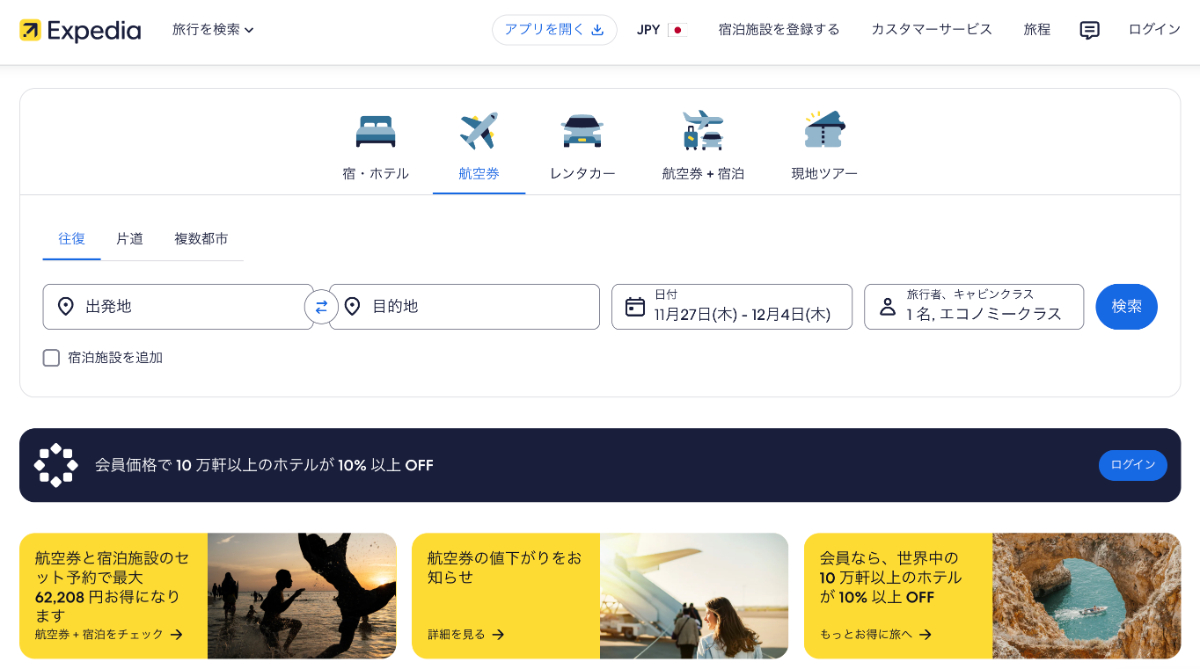Click the アプリを開く pill button
Image resolution: width=1200 pixels, height=669 pixels.
click(x=554, y=29)
